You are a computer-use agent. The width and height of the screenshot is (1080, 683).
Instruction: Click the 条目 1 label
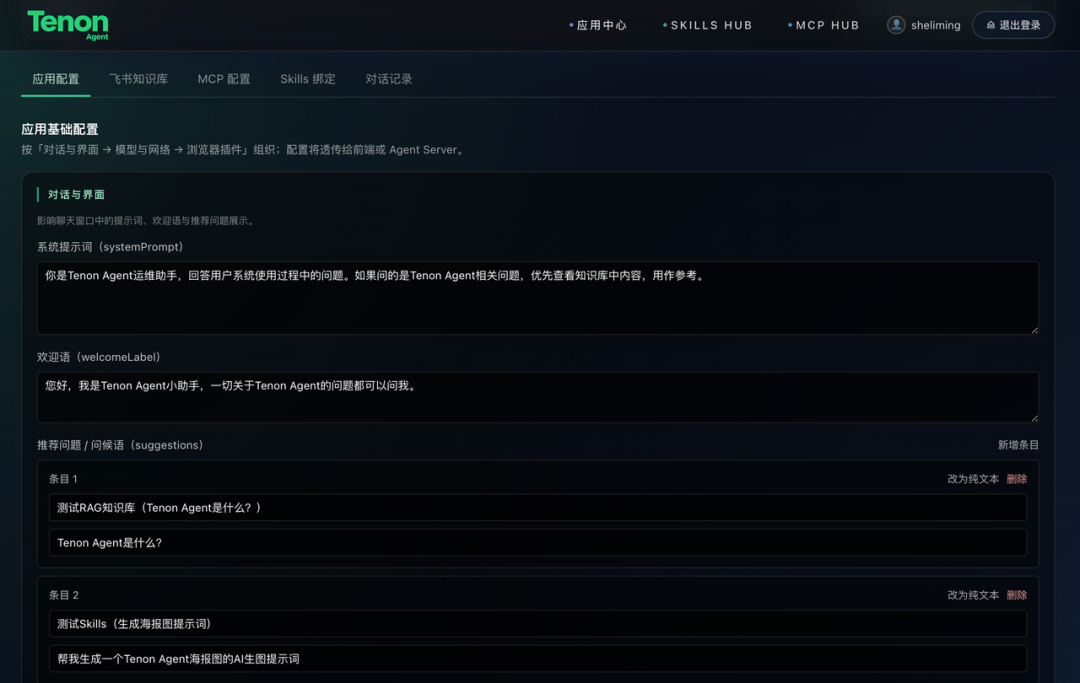(63, 479)
